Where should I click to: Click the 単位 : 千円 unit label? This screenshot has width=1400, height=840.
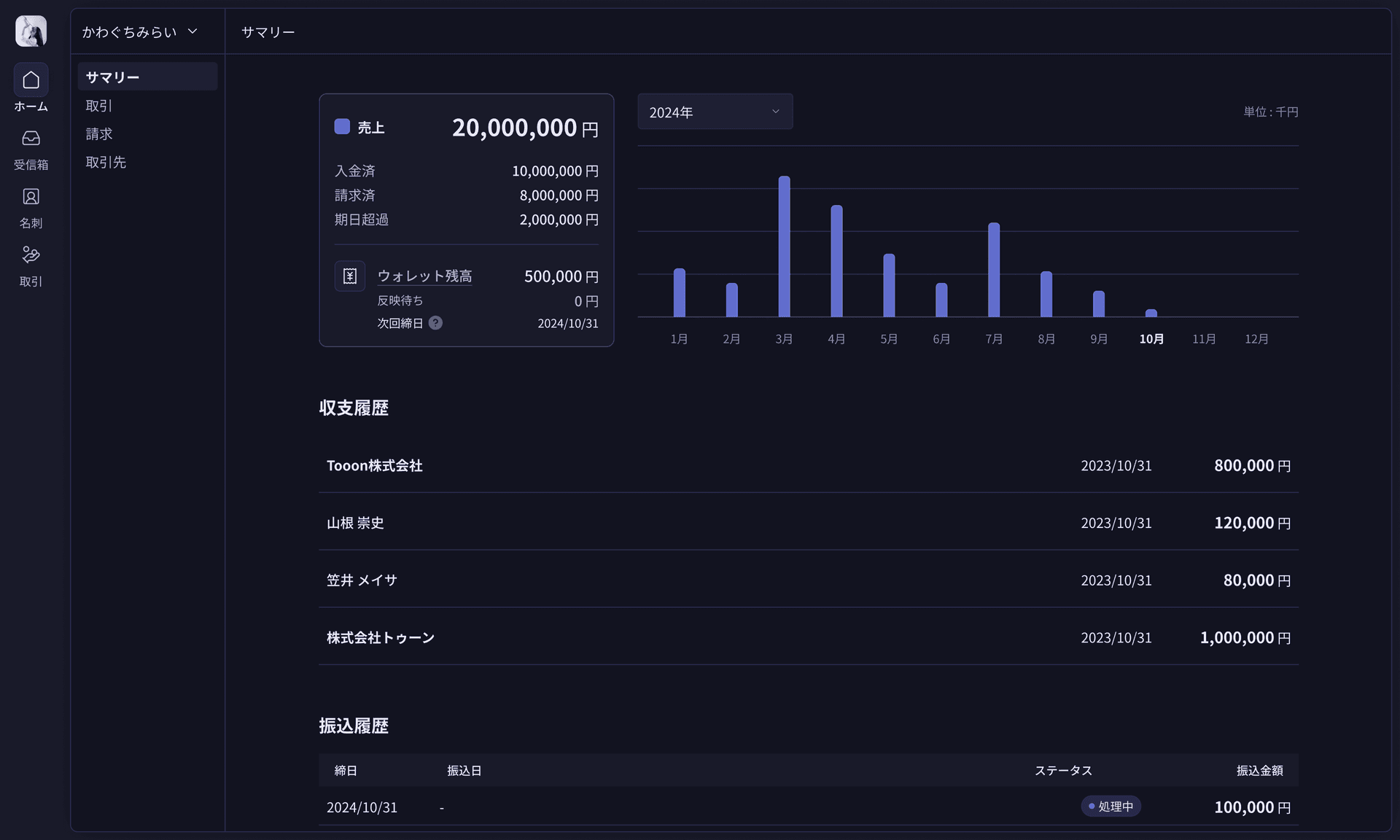[1271, 112]
